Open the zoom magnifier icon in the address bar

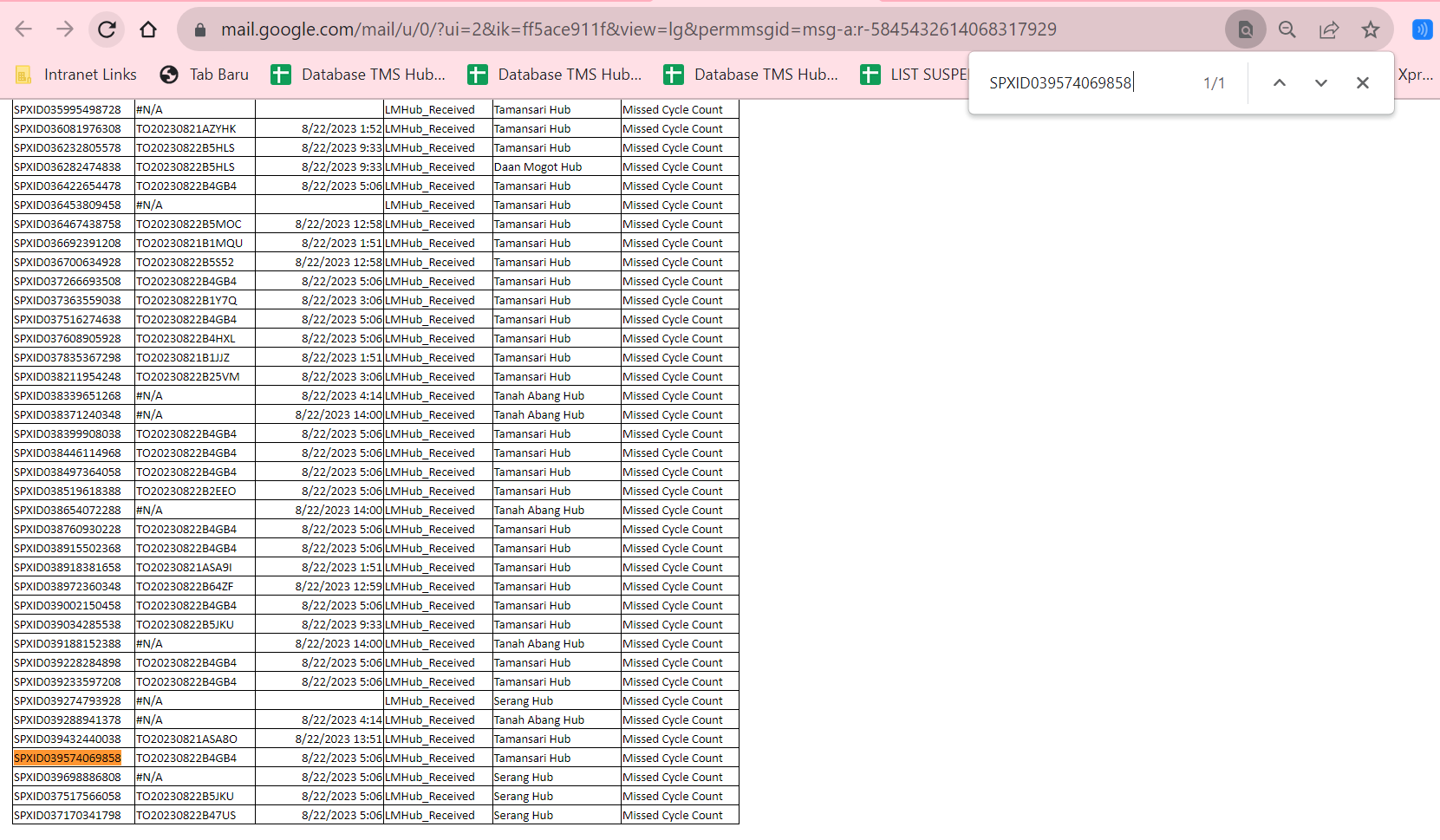(1287, 29)
